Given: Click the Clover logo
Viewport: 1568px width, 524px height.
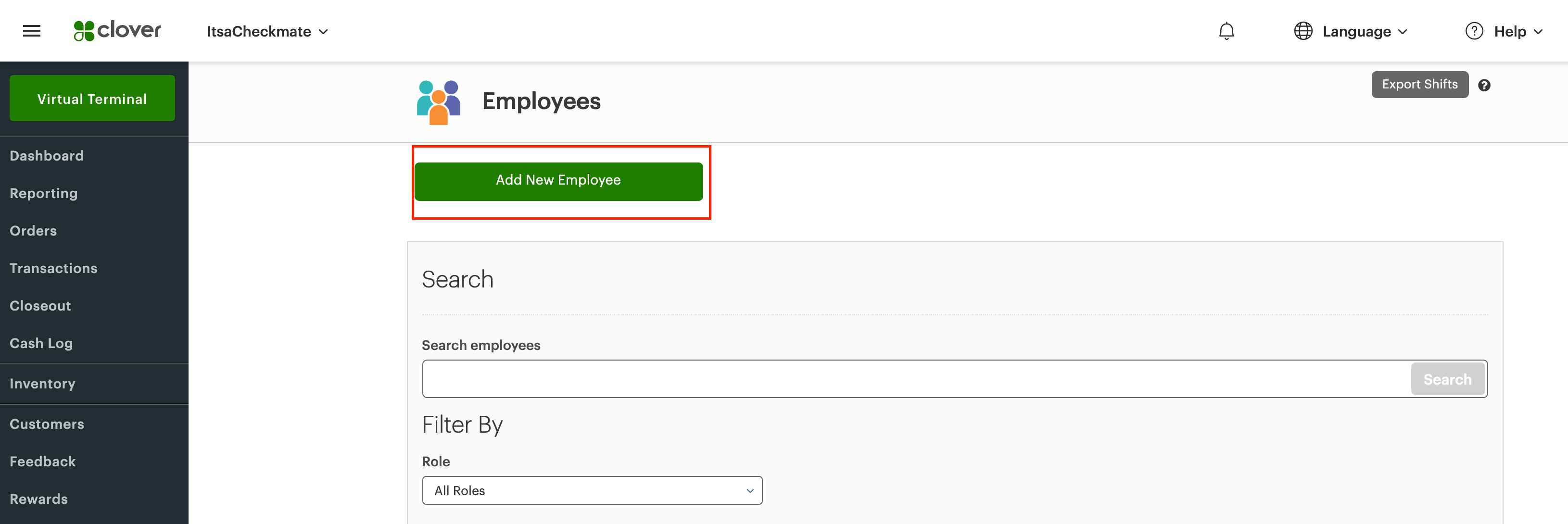Looking at the screenshot, I should (x=117, y=30).
